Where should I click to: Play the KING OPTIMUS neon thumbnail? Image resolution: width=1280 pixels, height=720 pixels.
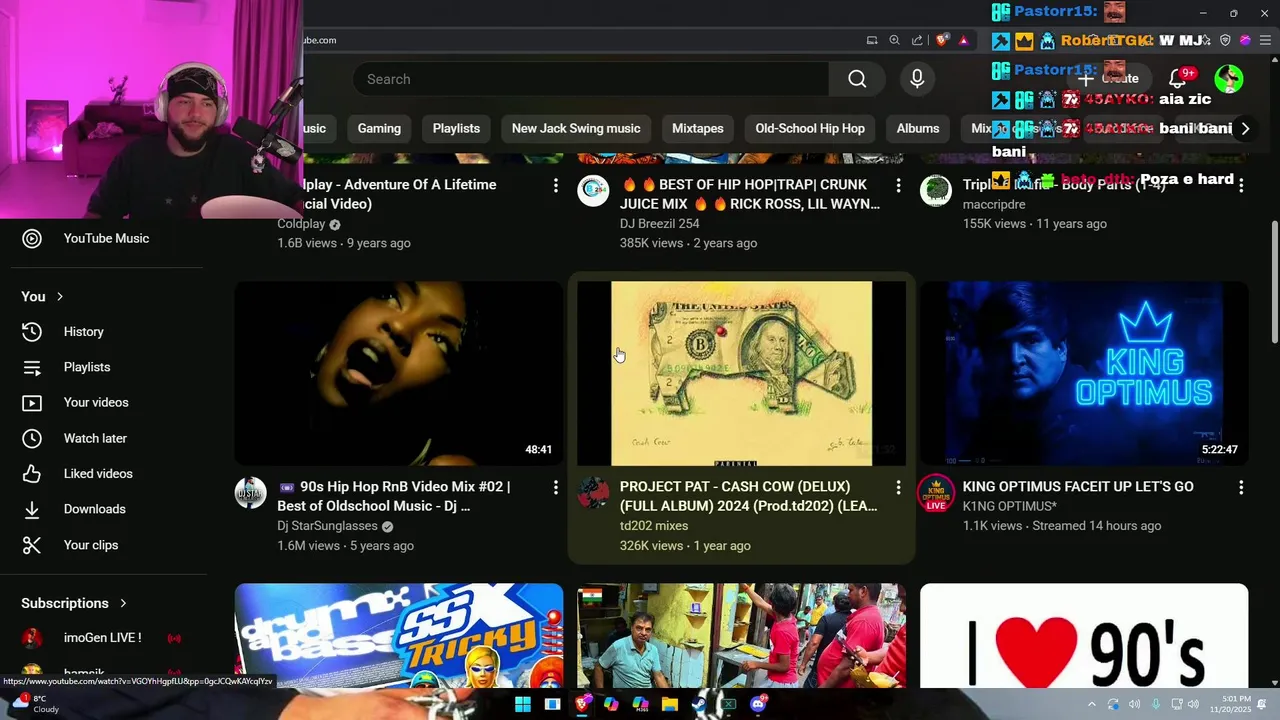click(x=1084, y=373)
